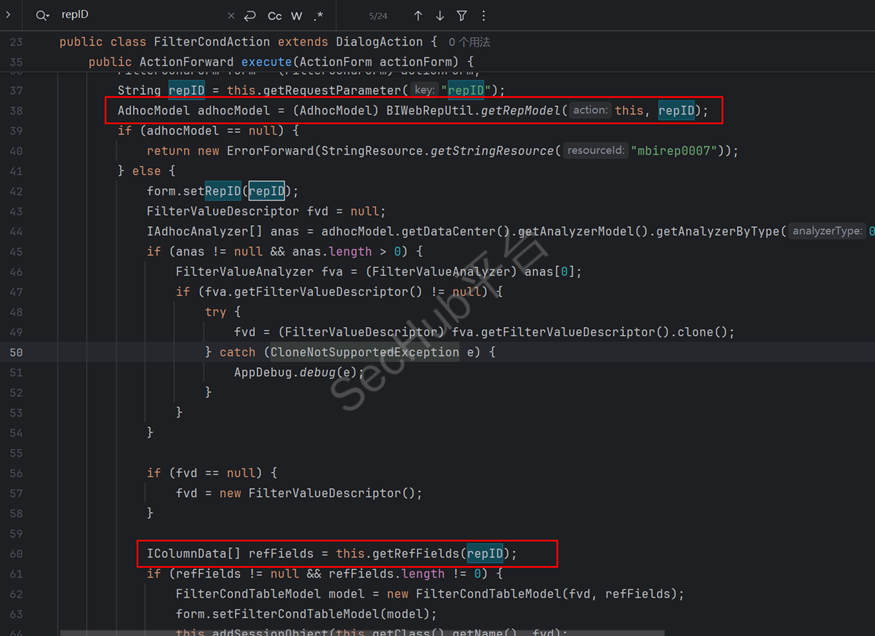Toggle Regex (.*) search mode
875x636 pixels.
[319, 16]
